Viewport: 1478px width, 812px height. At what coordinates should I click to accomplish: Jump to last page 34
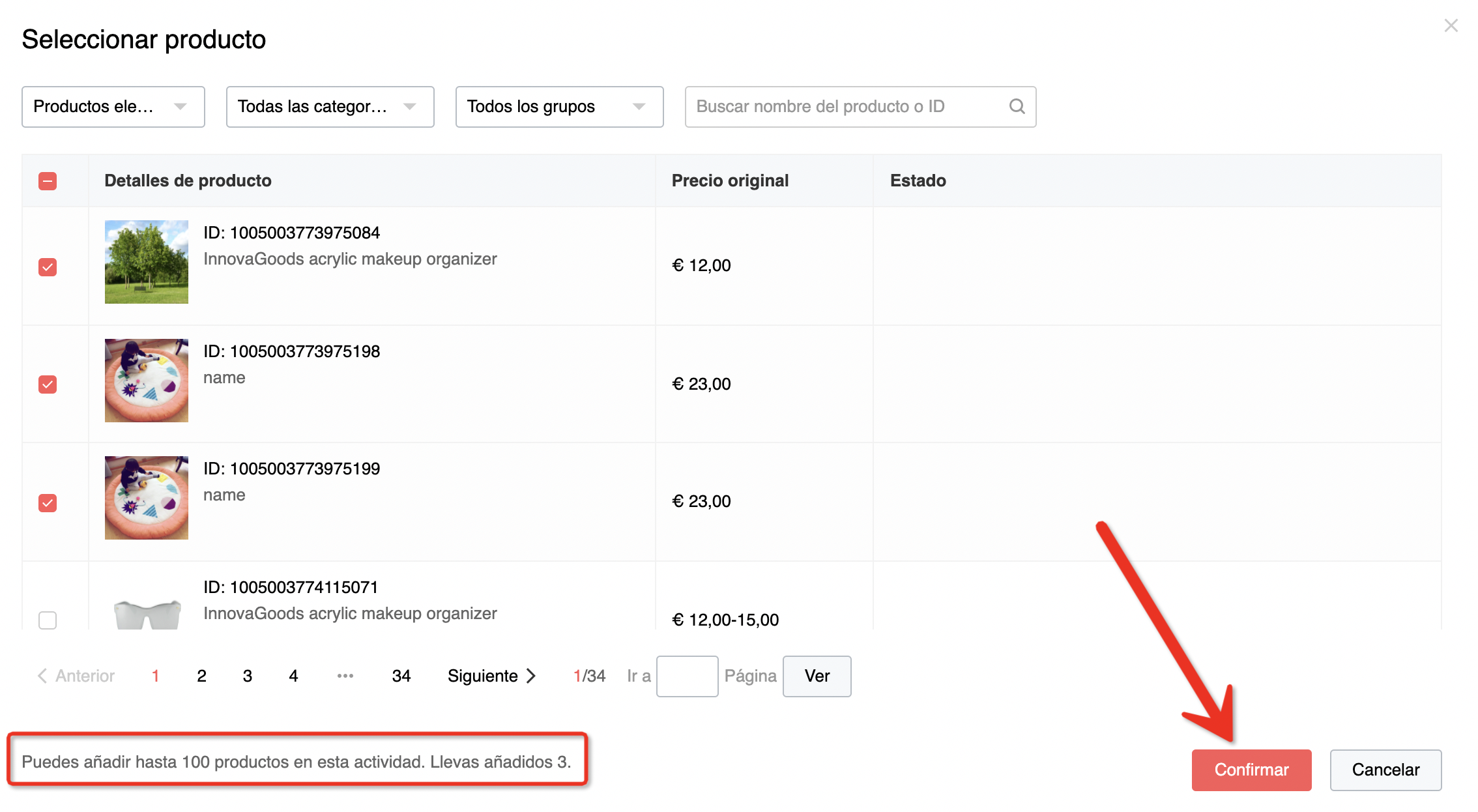[401, 676]
